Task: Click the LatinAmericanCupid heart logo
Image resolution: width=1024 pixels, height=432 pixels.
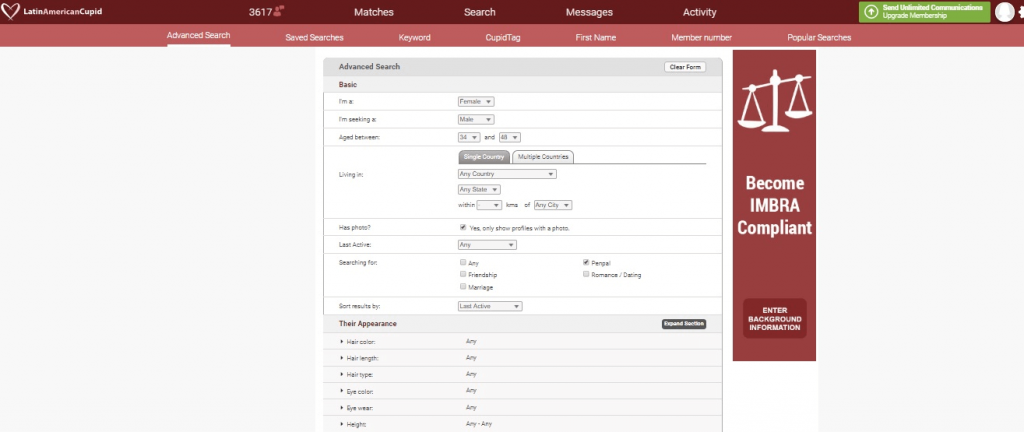Action: pos(12,12)
